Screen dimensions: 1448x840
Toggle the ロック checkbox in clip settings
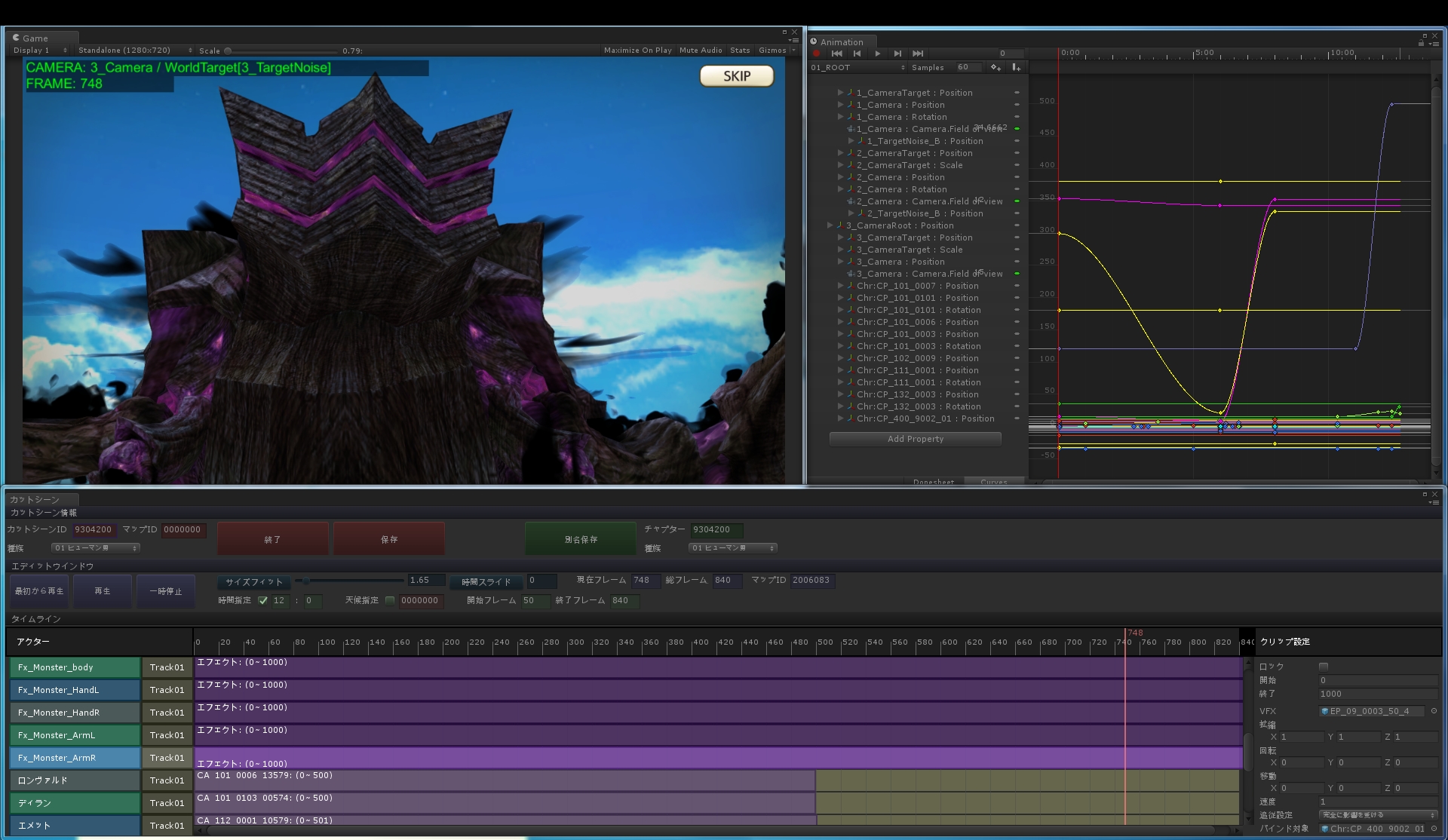pos(1324,667)
